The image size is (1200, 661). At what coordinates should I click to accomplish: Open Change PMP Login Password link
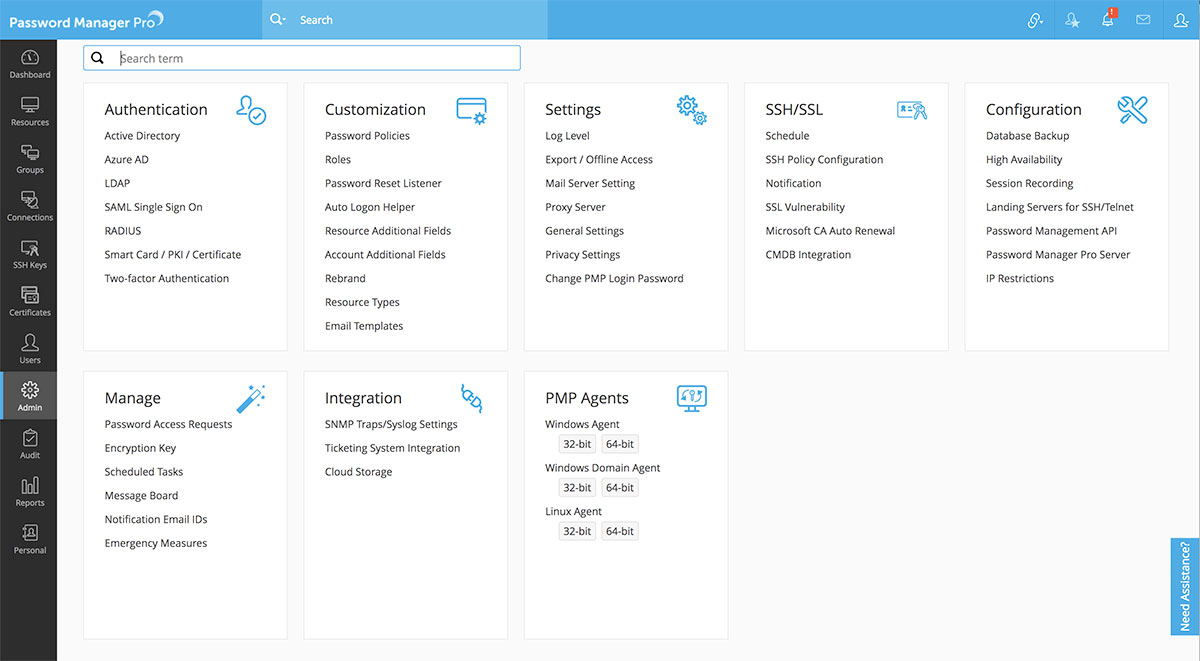click(614, 279)
